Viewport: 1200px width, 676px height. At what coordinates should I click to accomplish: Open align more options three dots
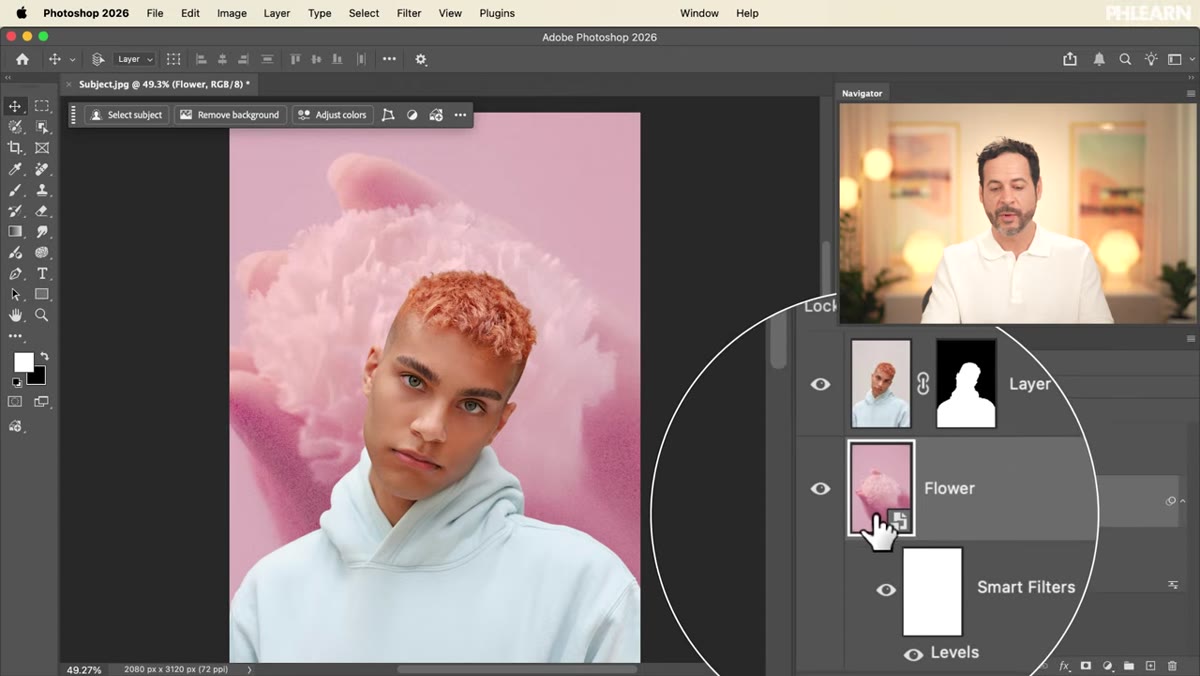[x=389, y=59]
